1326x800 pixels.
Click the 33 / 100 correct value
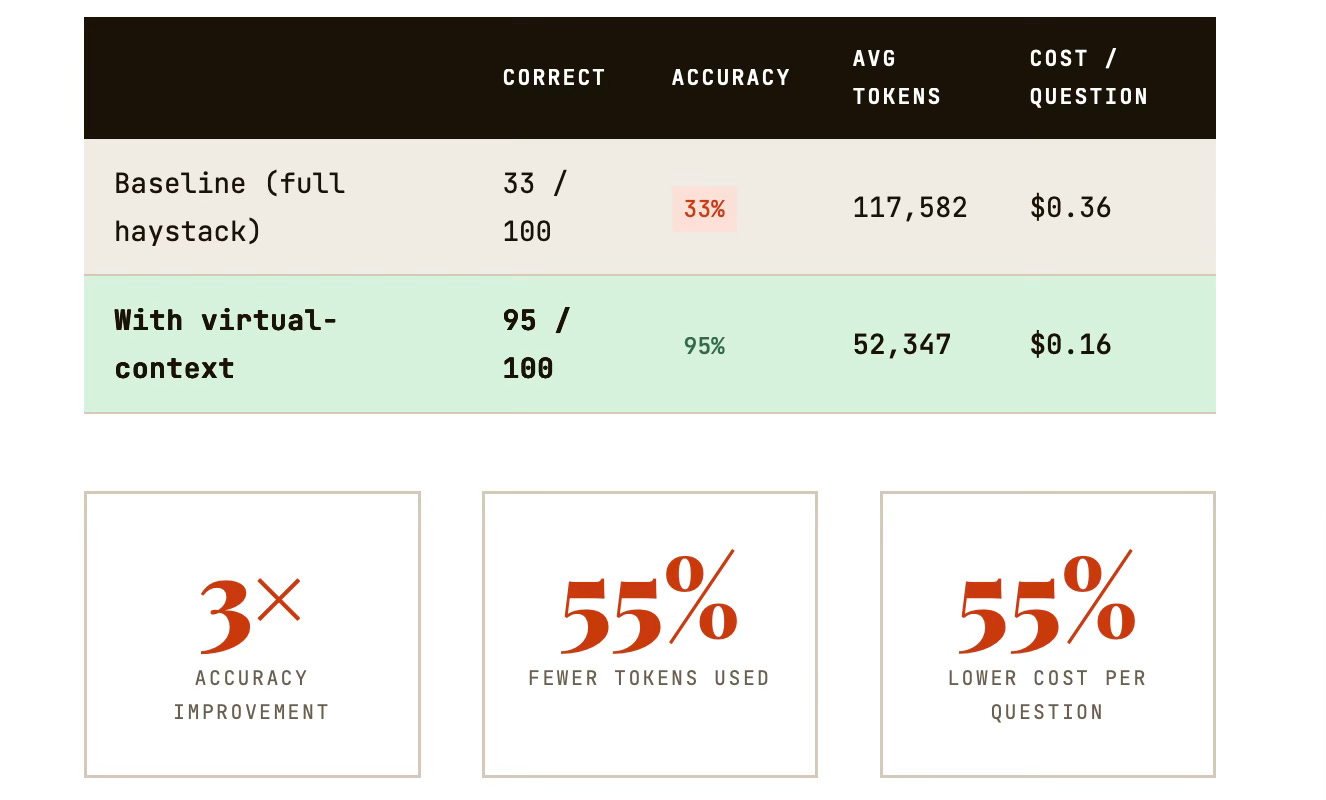pos(535,207)
